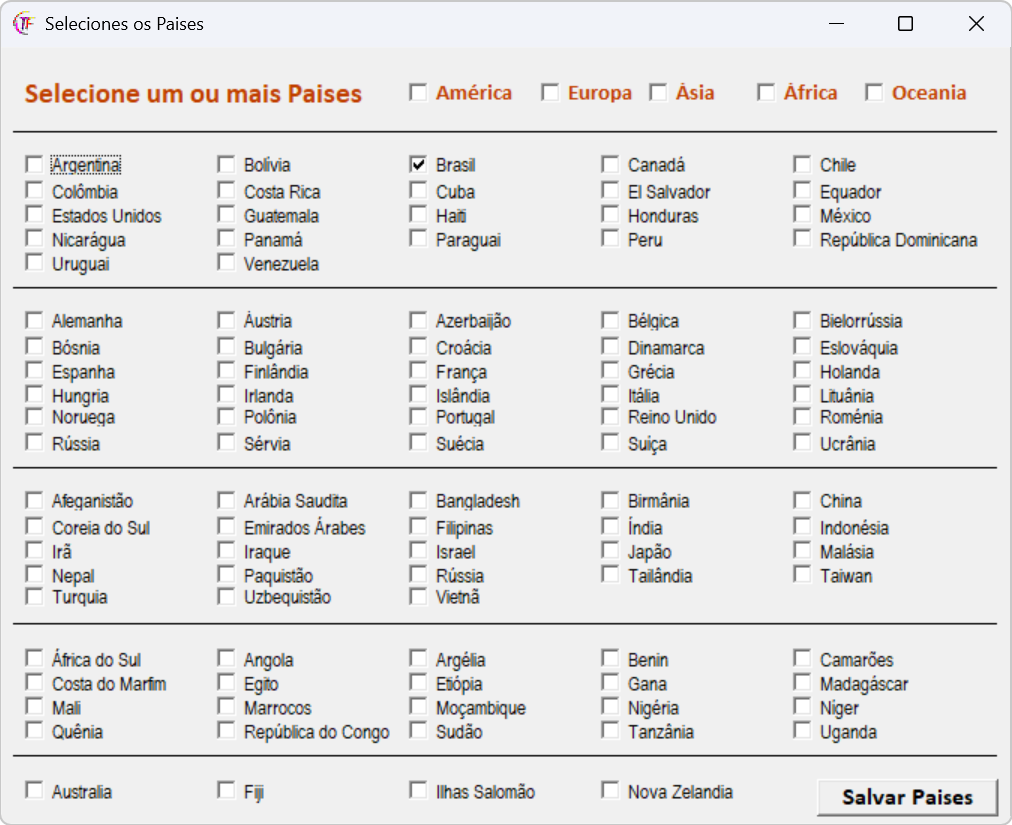Maximize the Seleciones os Paises window
The image size is (1012, 825).
pyautogui.click(x=906, y=24)
